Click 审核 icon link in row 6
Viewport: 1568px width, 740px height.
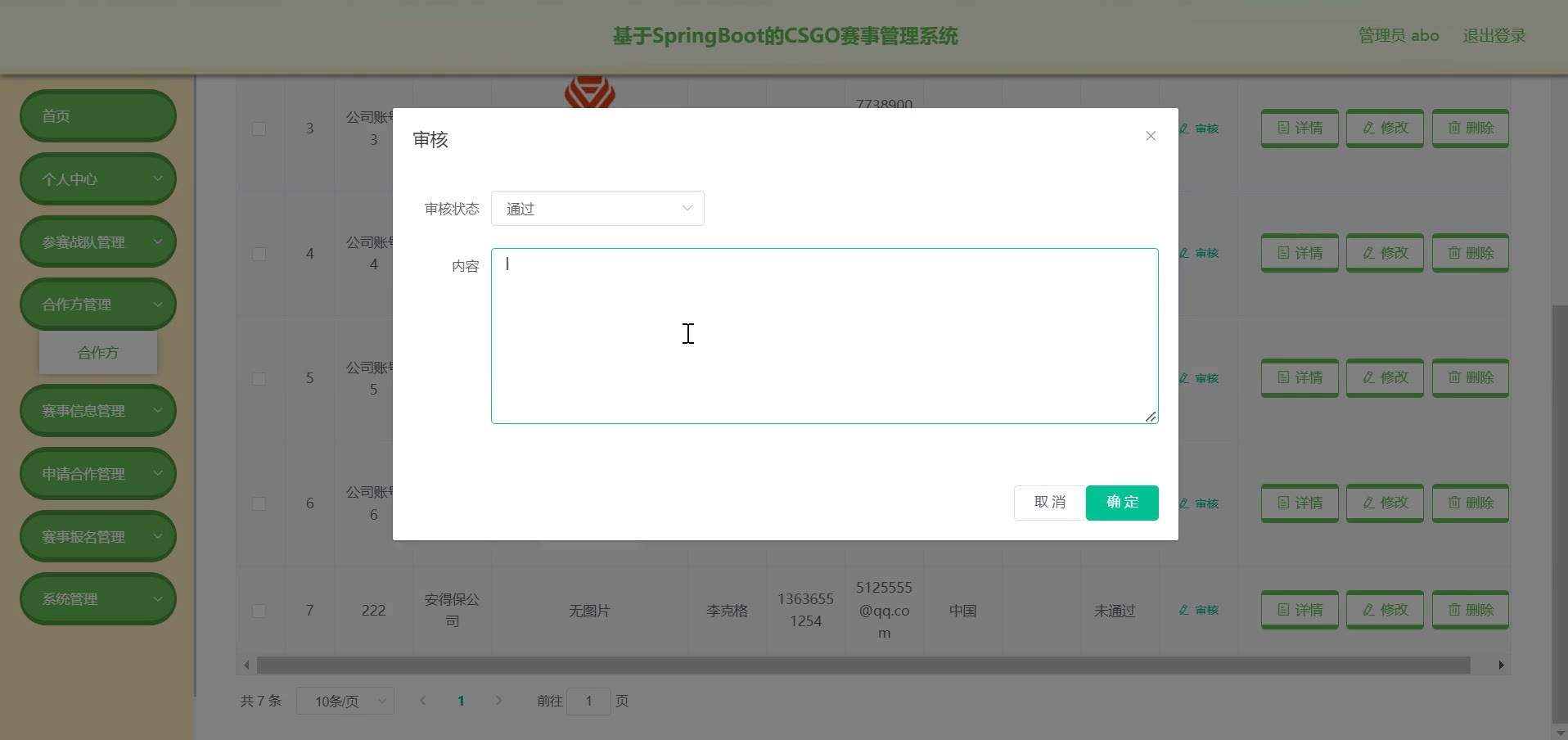[1199, 503]
